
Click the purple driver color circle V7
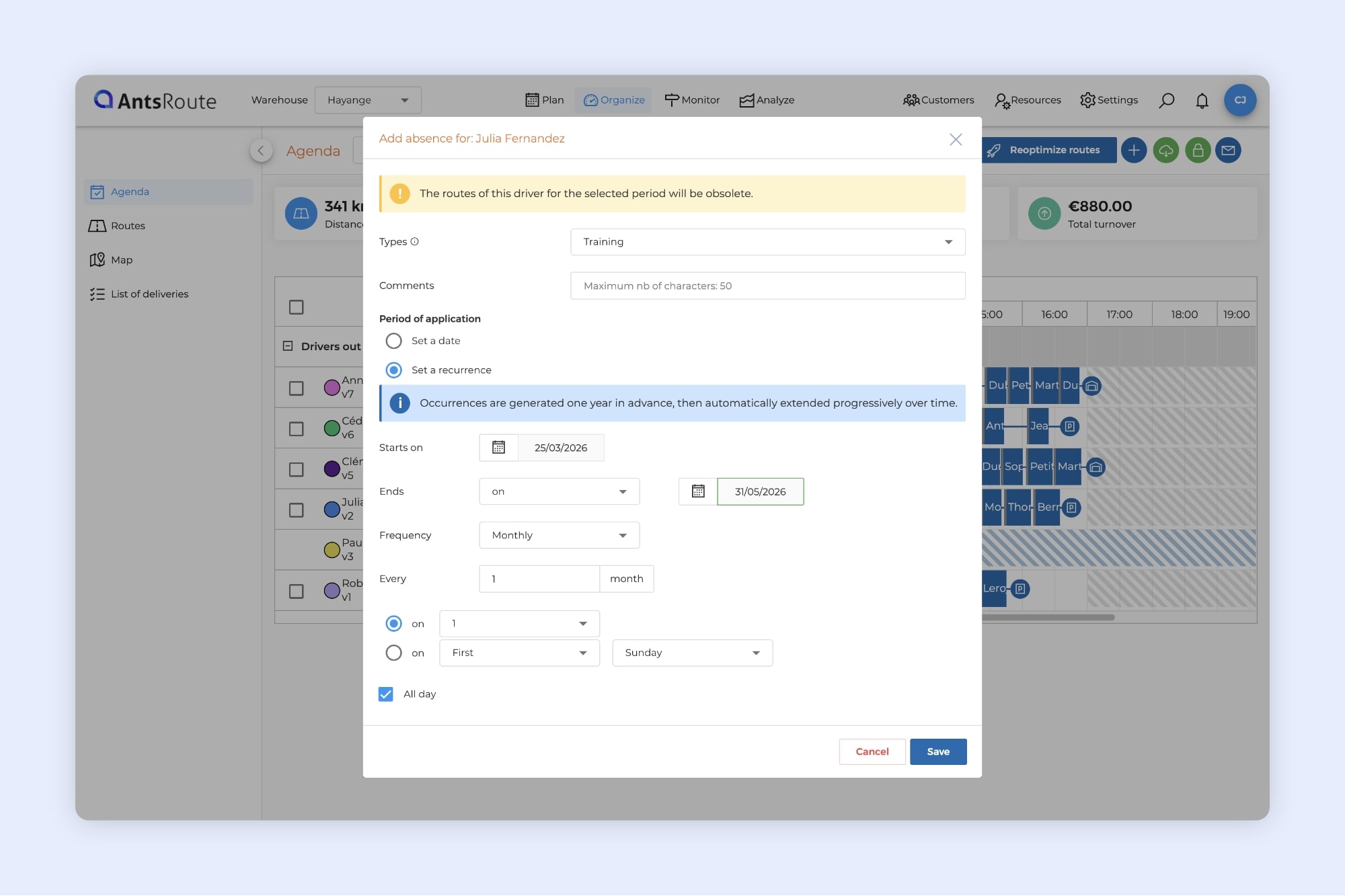point(332,387)
